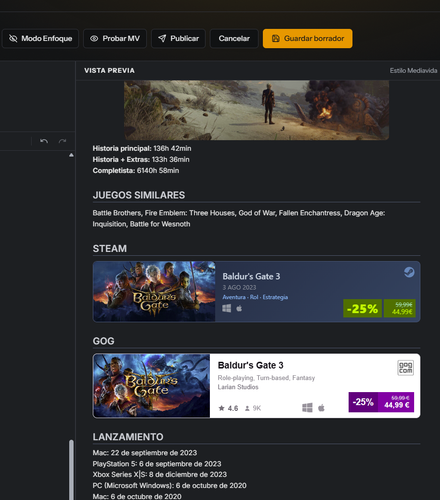
Task: Click the redo arrow icon
Action: coord(62,141)
